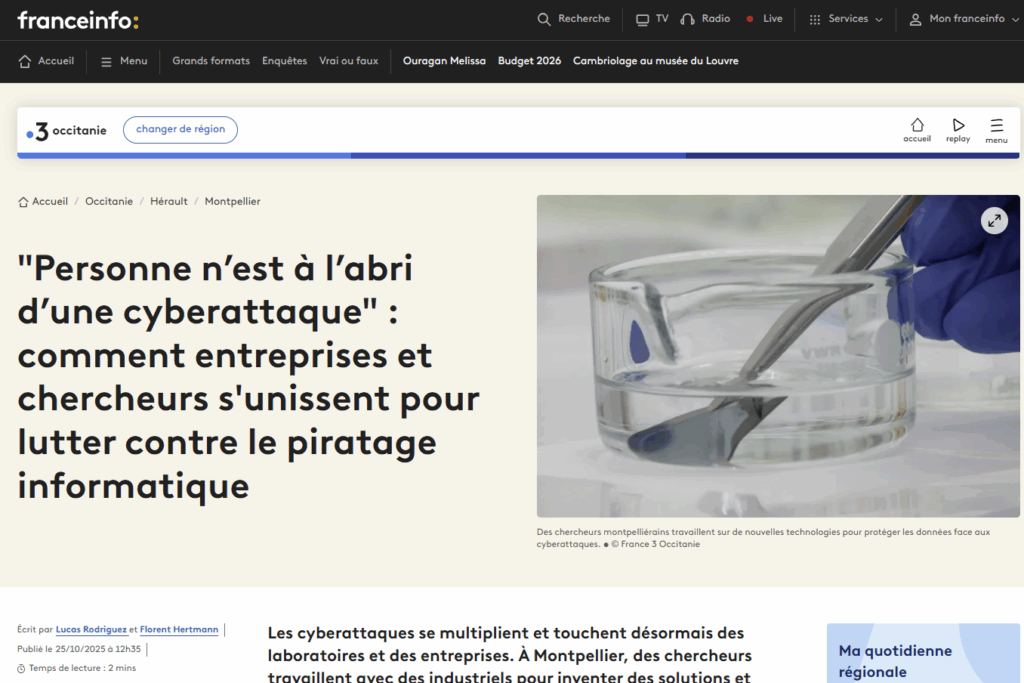
Task: Go to Accueil in the top nav bar
Action: pos(47,61)
